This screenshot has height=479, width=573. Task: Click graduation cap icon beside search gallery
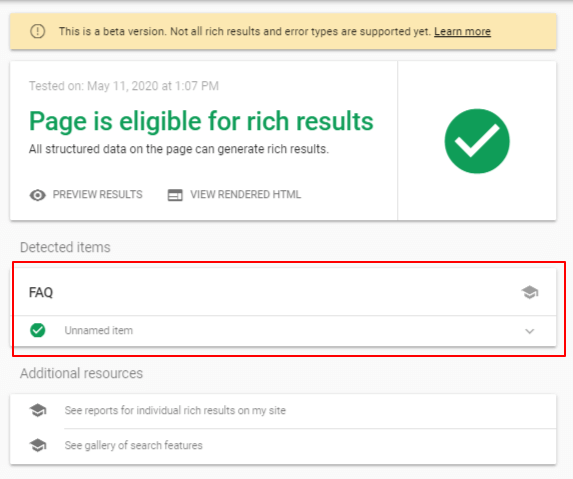pyautogui.click(x=38, y=445)
